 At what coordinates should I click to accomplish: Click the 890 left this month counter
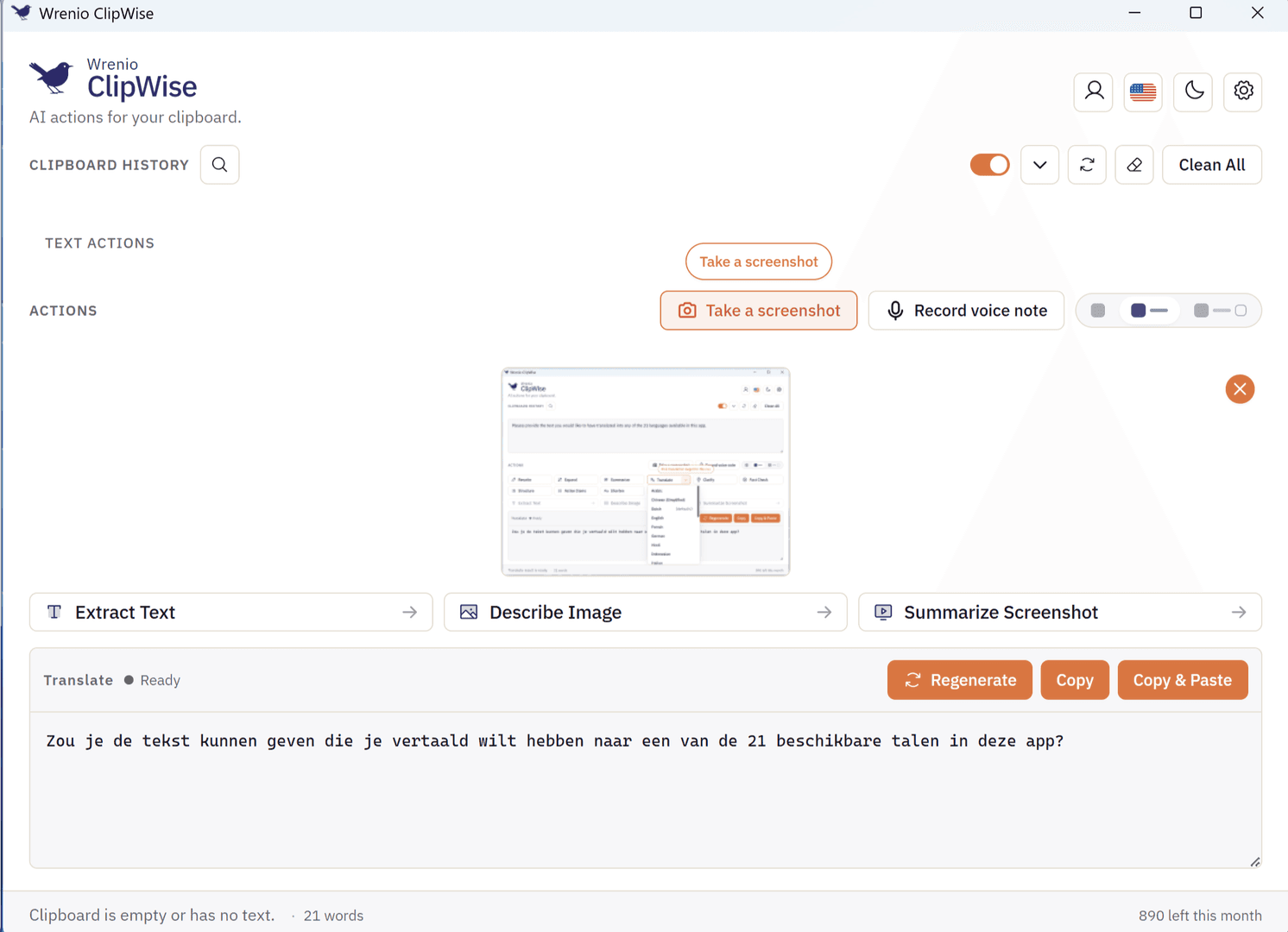(x=1200, y=916)
